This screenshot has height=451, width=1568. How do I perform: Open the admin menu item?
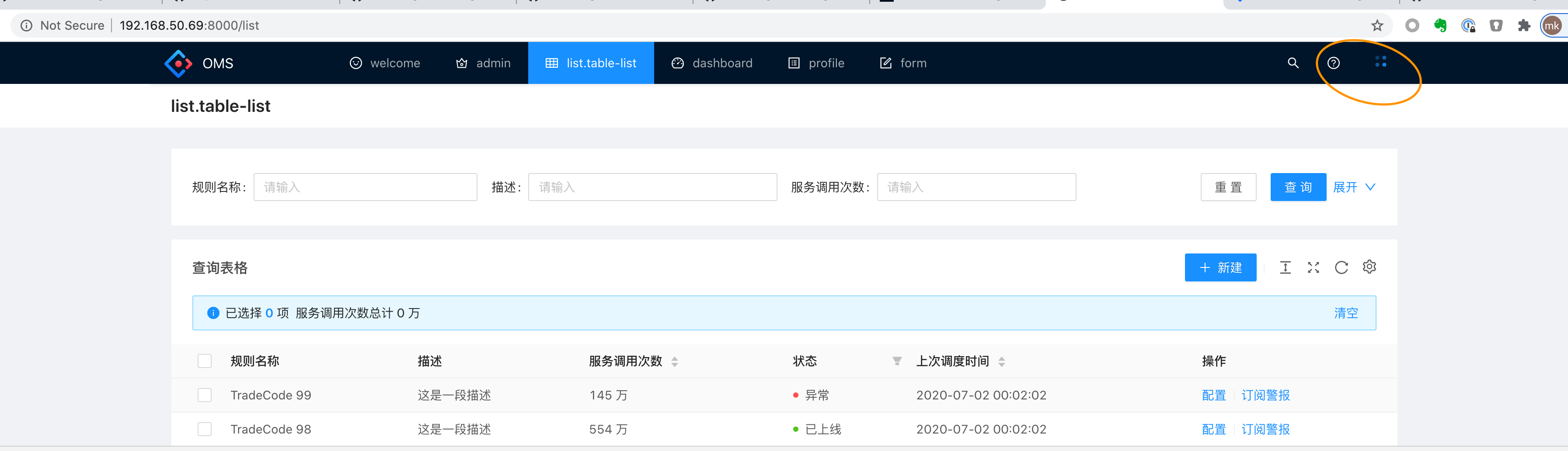[x=483, y=62]
